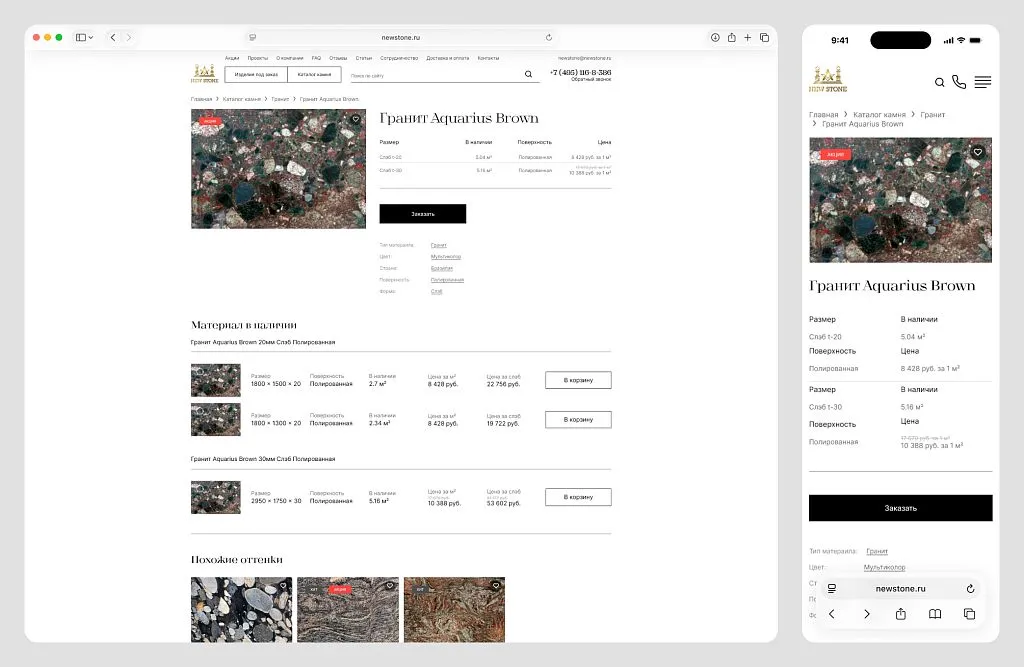Viewport: 1024px width, 667px height.
Task: Favorite the main desktop granite image with heart
Action: pos(356,119)
